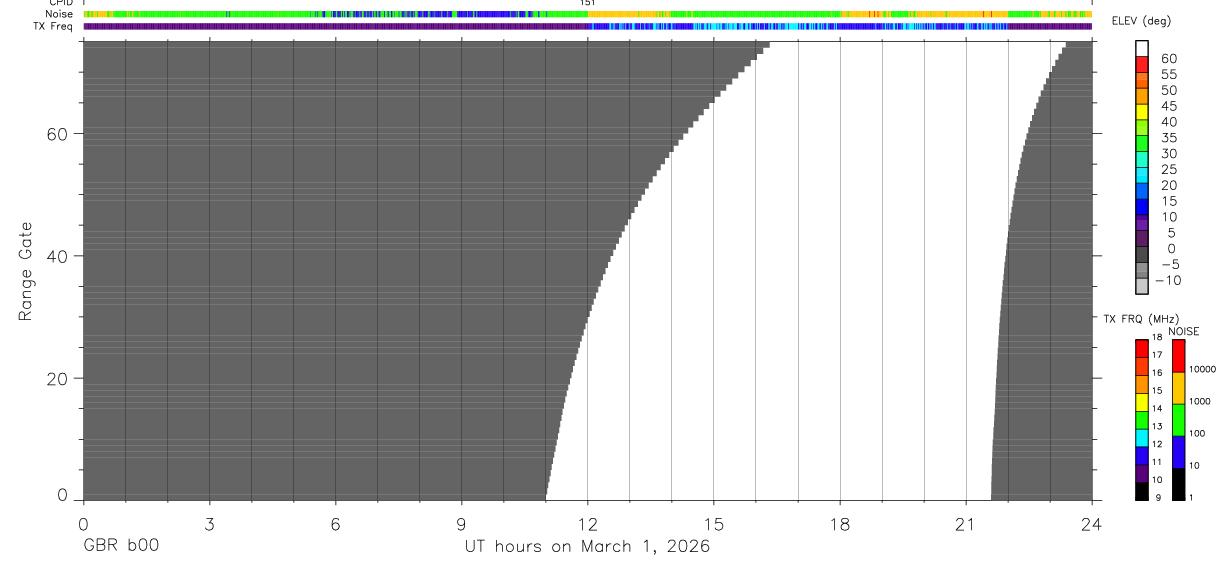The height and width of the screenshot is (567, 1228).
Task: Click the Range Gate tick label '40'
Action: coord(56,256)
